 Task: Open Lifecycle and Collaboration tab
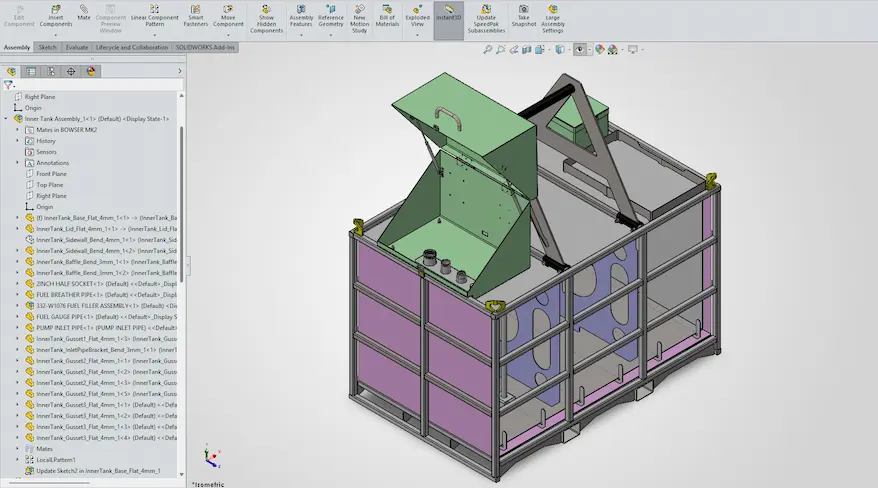click(132, 48)
